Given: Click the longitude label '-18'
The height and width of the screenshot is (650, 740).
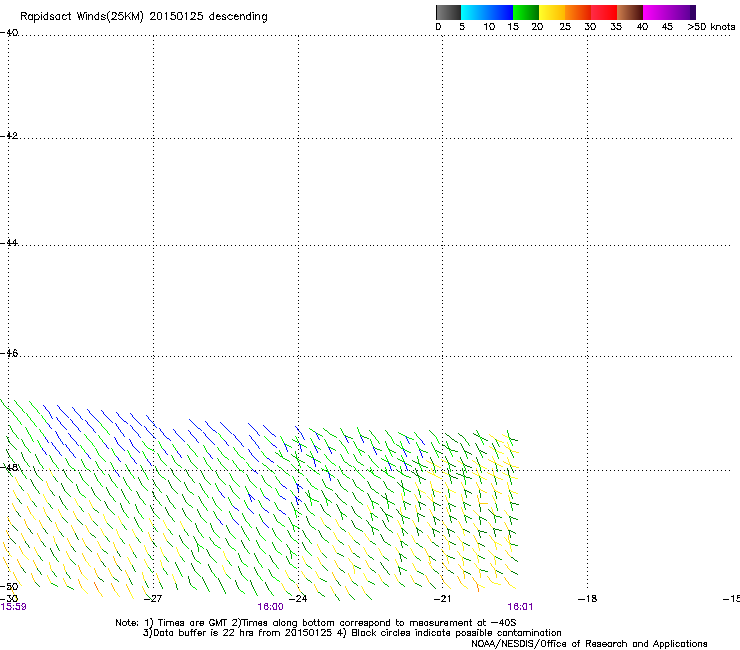Looking at the screenshot, I should pyautogui.click(x=587, y=599).
